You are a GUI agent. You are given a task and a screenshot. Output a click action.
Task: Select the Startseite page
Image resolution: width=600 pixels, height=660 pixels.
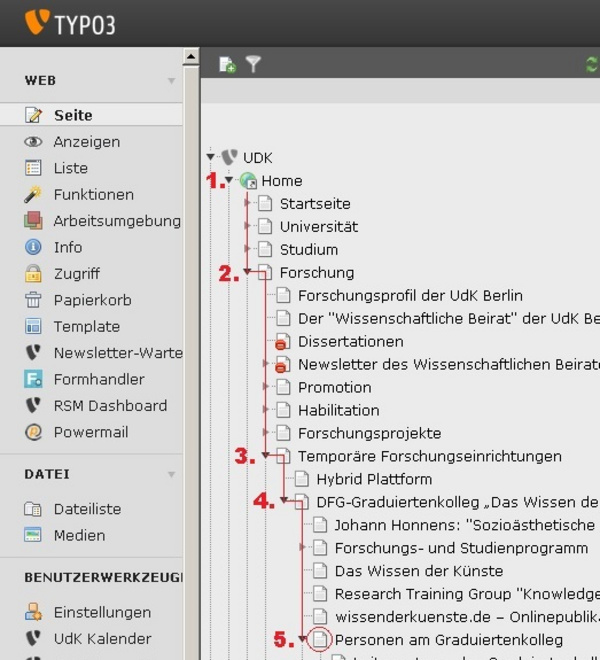pyautogui.click(x=315, y=204)
